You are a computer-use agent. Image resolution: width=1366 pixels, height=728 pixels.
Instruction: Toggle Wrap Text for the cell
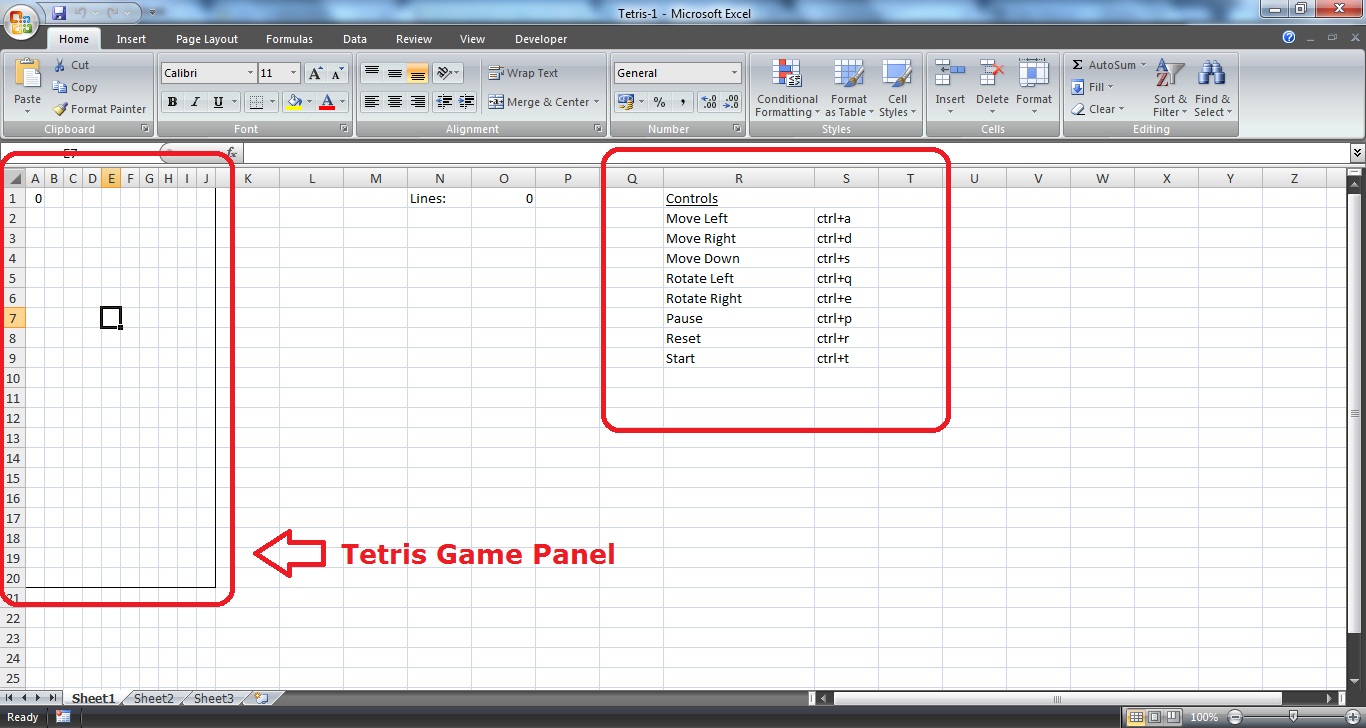523,73
